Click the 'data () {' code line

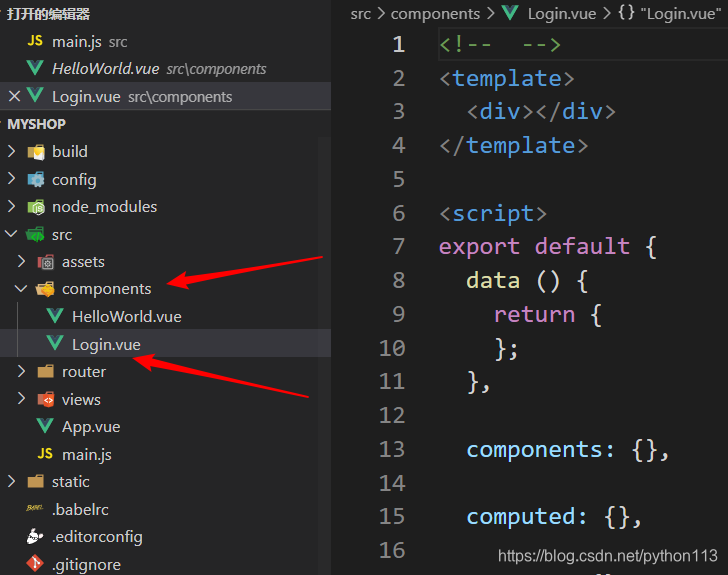tap(527, 281)
